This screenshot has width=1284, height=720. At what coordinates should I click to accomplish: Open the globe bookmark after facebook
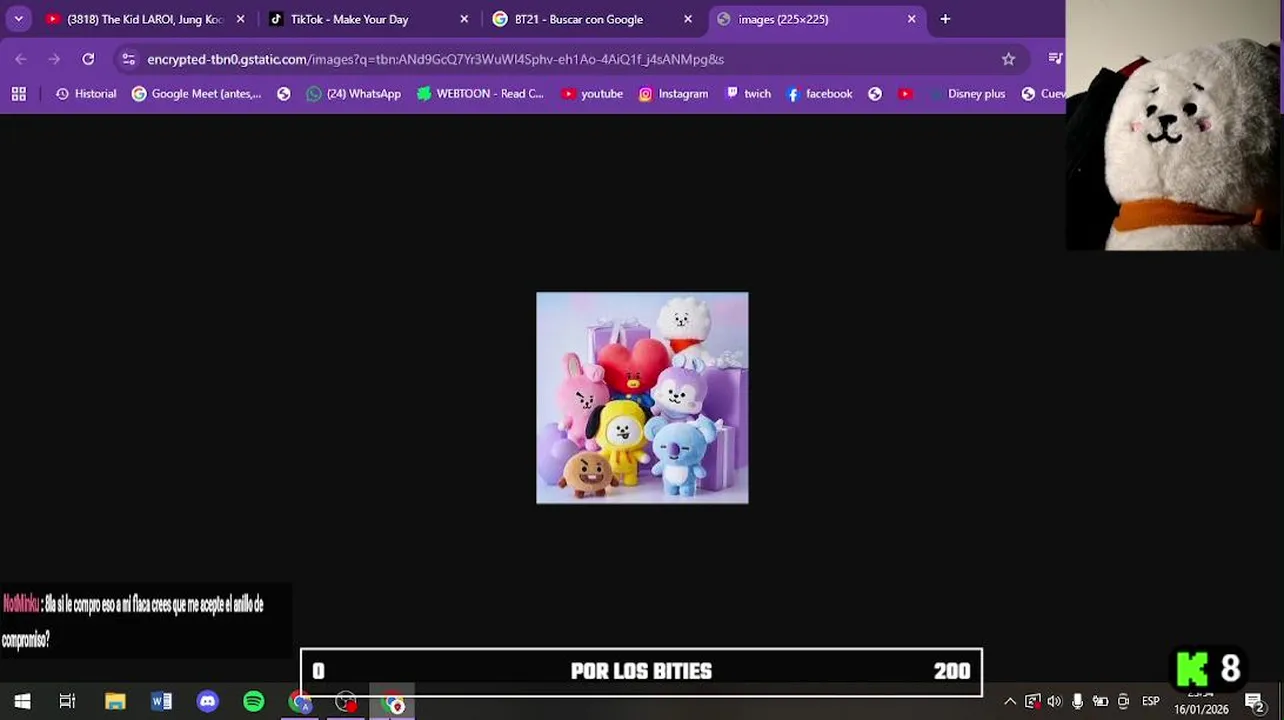tap(875, 93)
